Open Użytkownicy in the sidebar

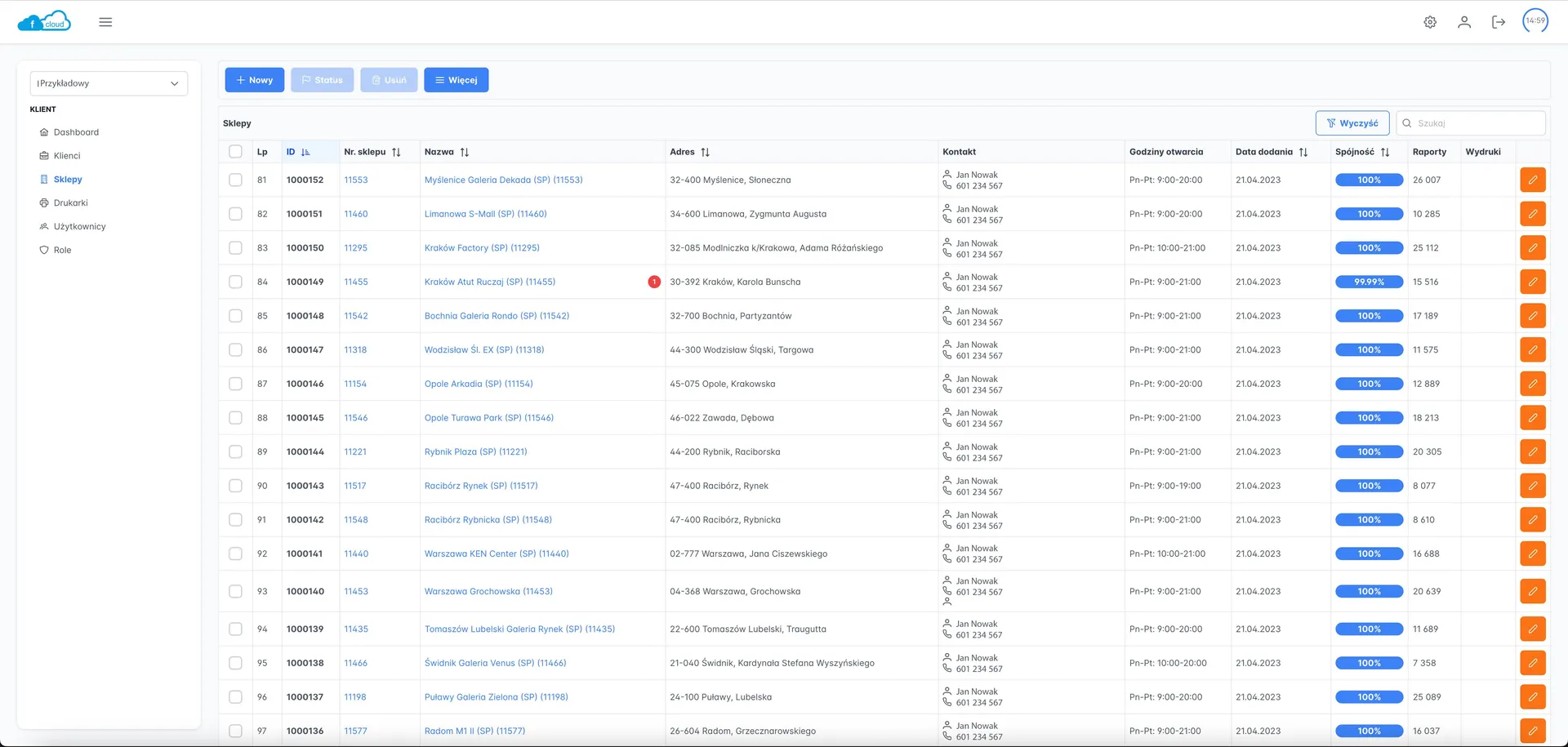[x=79, y=227]
